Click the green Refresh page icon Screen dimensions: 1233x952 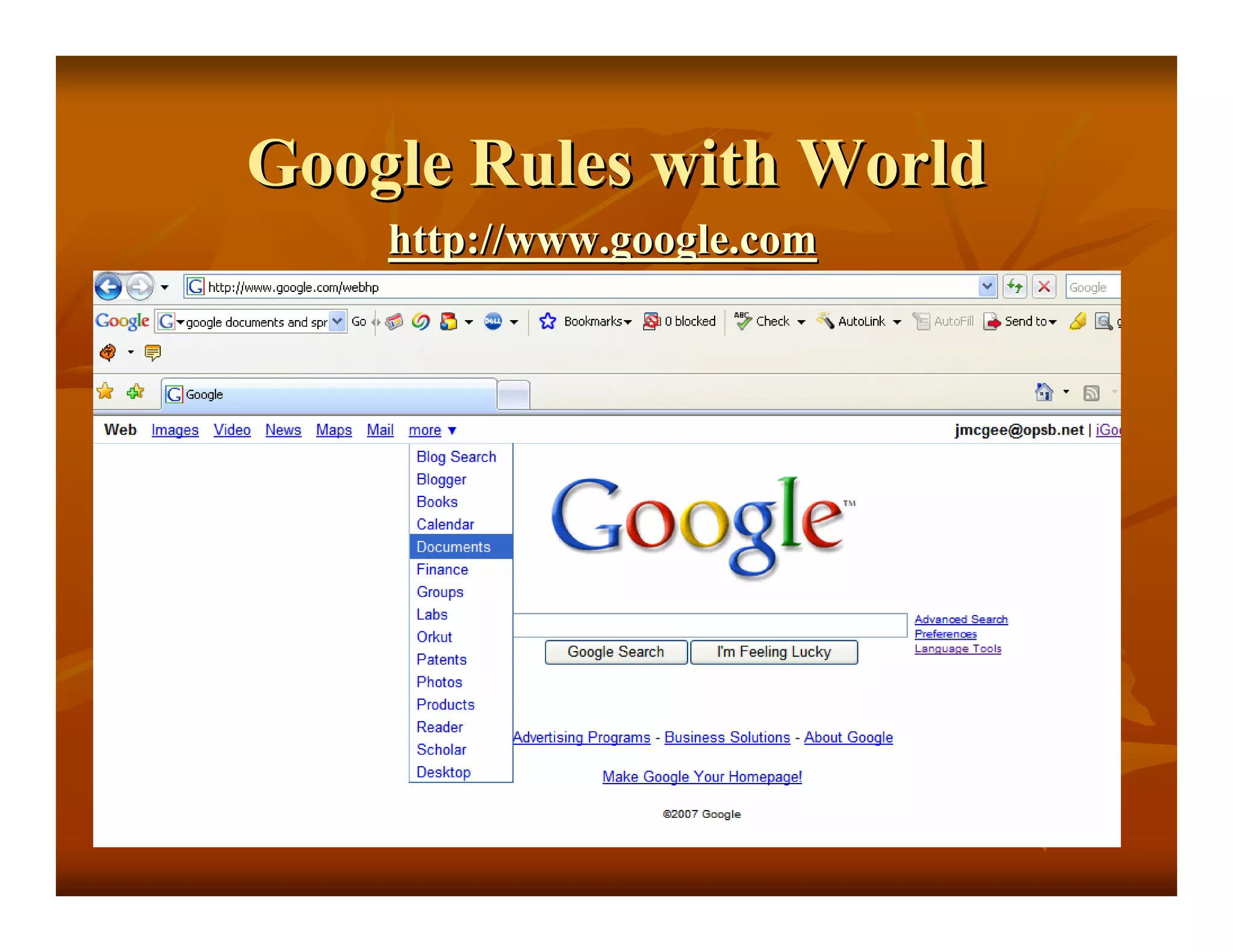(1015, 286)
